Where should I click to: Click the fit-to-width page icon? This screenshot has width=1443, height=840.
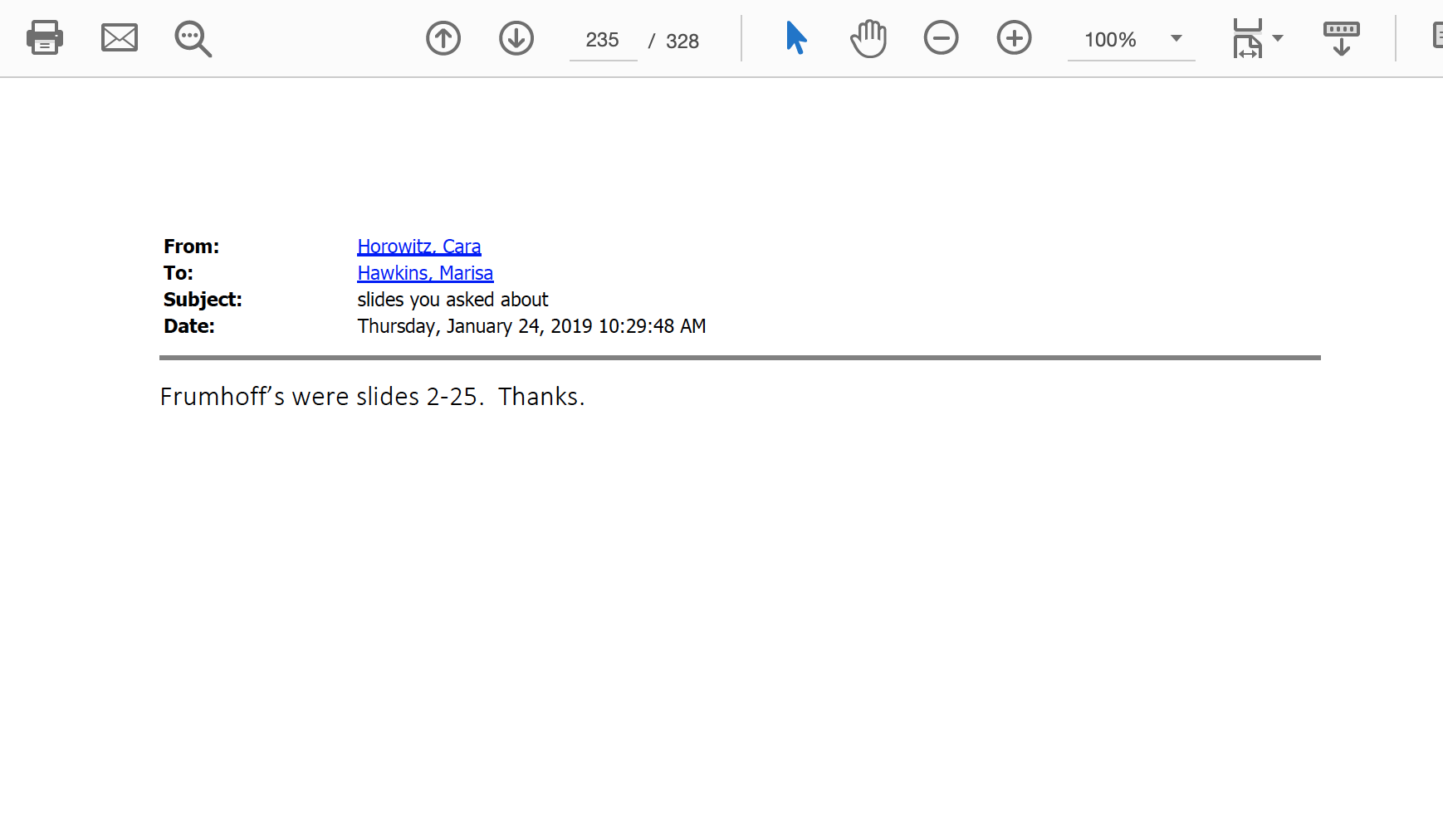1247,38
